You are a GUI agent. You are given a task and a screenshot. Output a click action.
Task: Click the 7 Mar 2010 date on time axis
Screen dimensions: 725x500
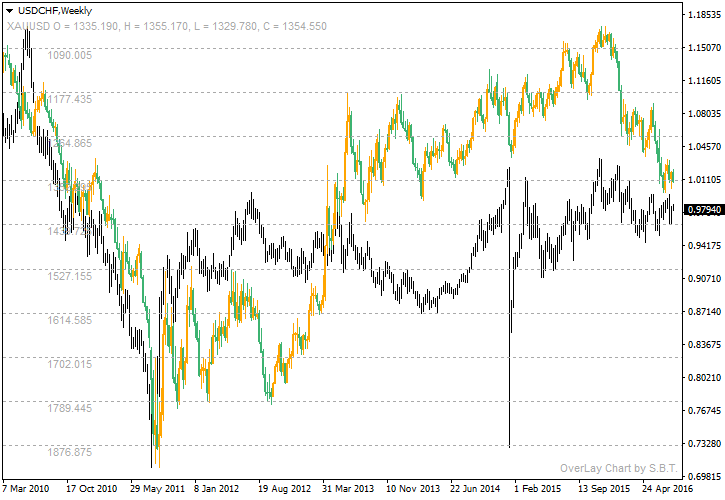(x=25, y=489)
